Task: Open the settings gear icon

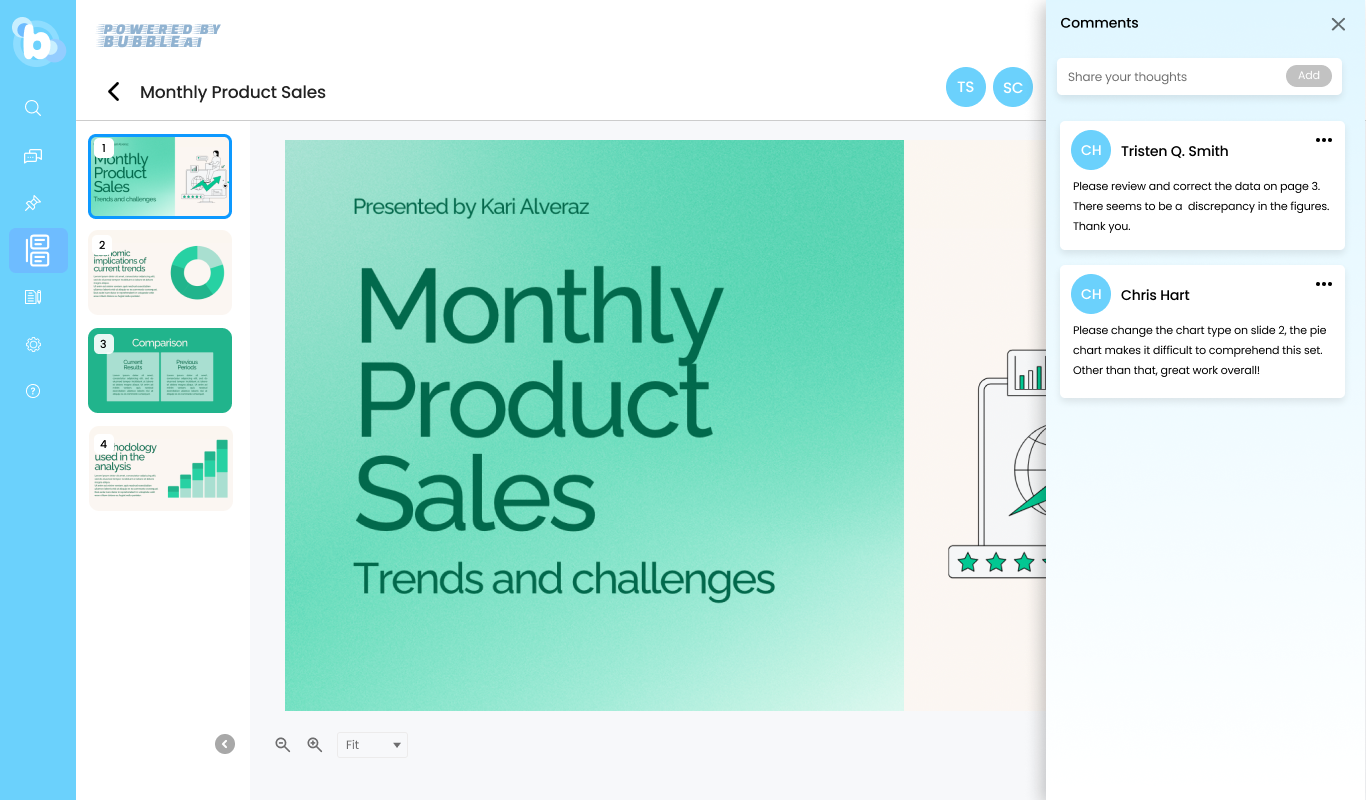Action: [33, 345]
